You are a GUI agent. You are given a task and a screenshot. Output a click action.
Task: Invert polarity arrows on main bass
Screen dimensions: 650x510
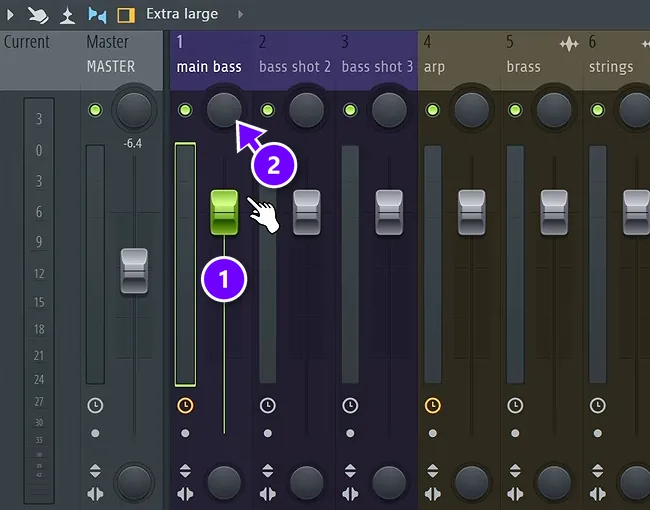(x=185, y=471)
